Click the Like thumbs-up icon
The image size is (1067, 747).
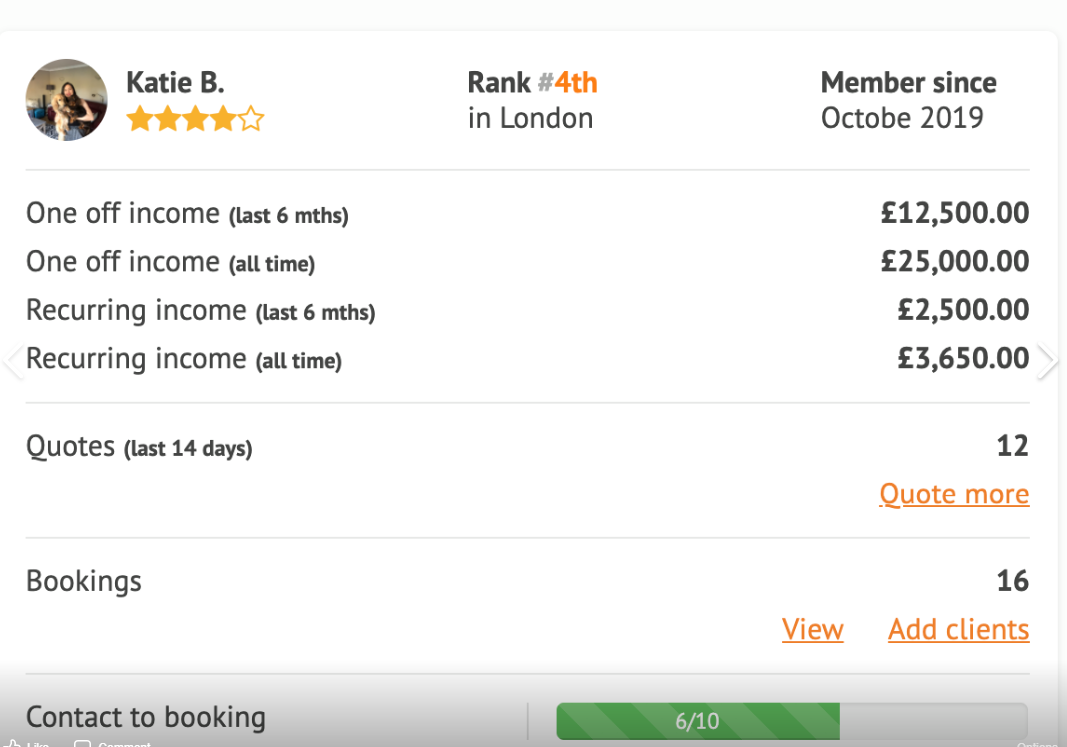coord(12,744)
